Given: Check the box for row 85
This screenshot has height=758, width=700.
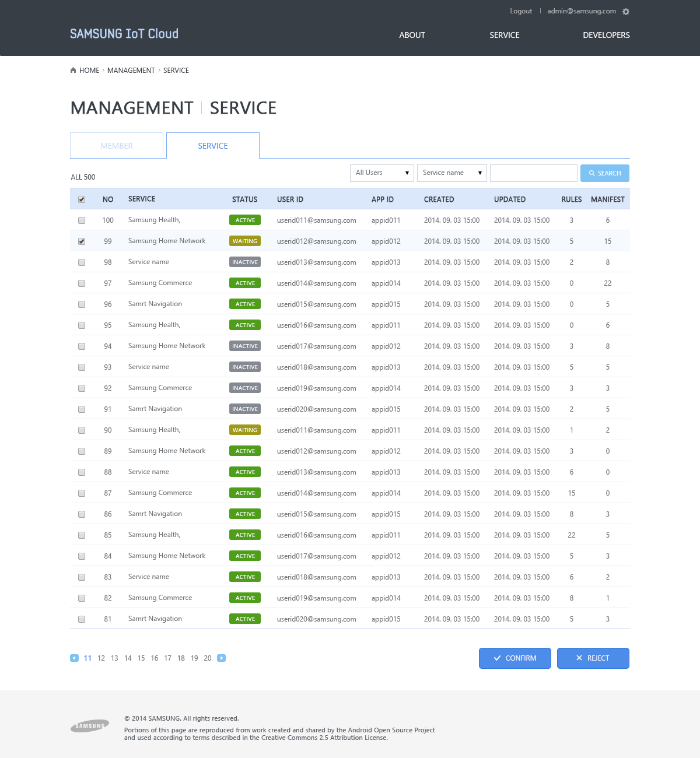Looking at the screenshot, I should 82,535.
